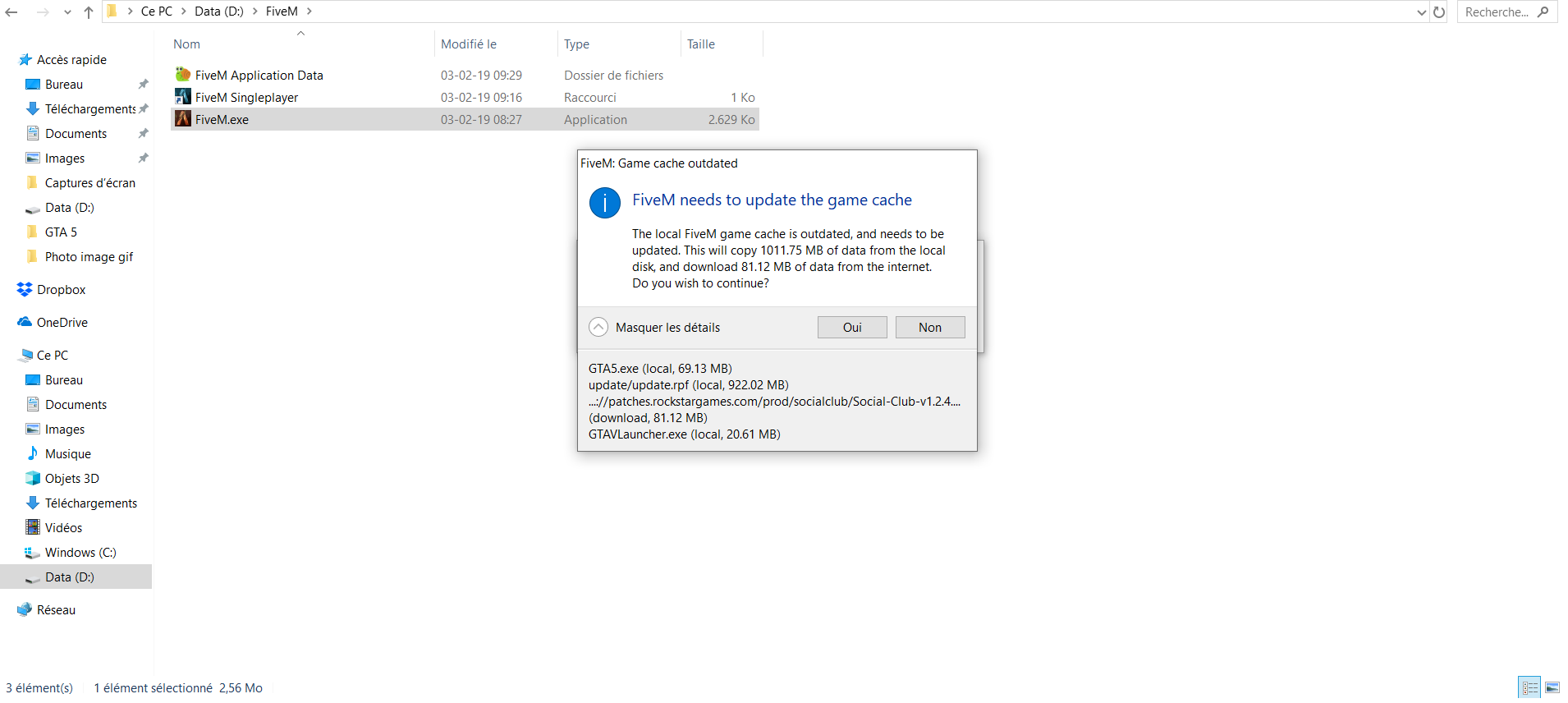1568x703 pixels.
Task: Click blue information icon in dialog
Action: (x=605, y=203)
